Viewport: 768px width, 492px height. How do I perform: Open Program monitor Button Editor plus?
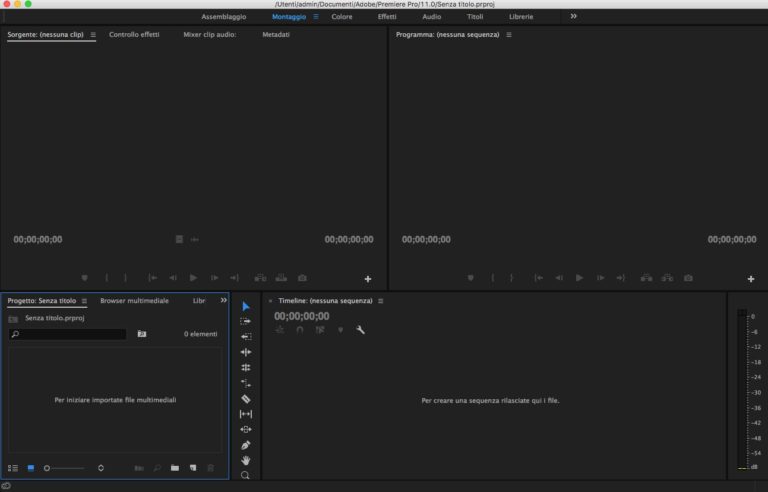(x=751, y=279)
